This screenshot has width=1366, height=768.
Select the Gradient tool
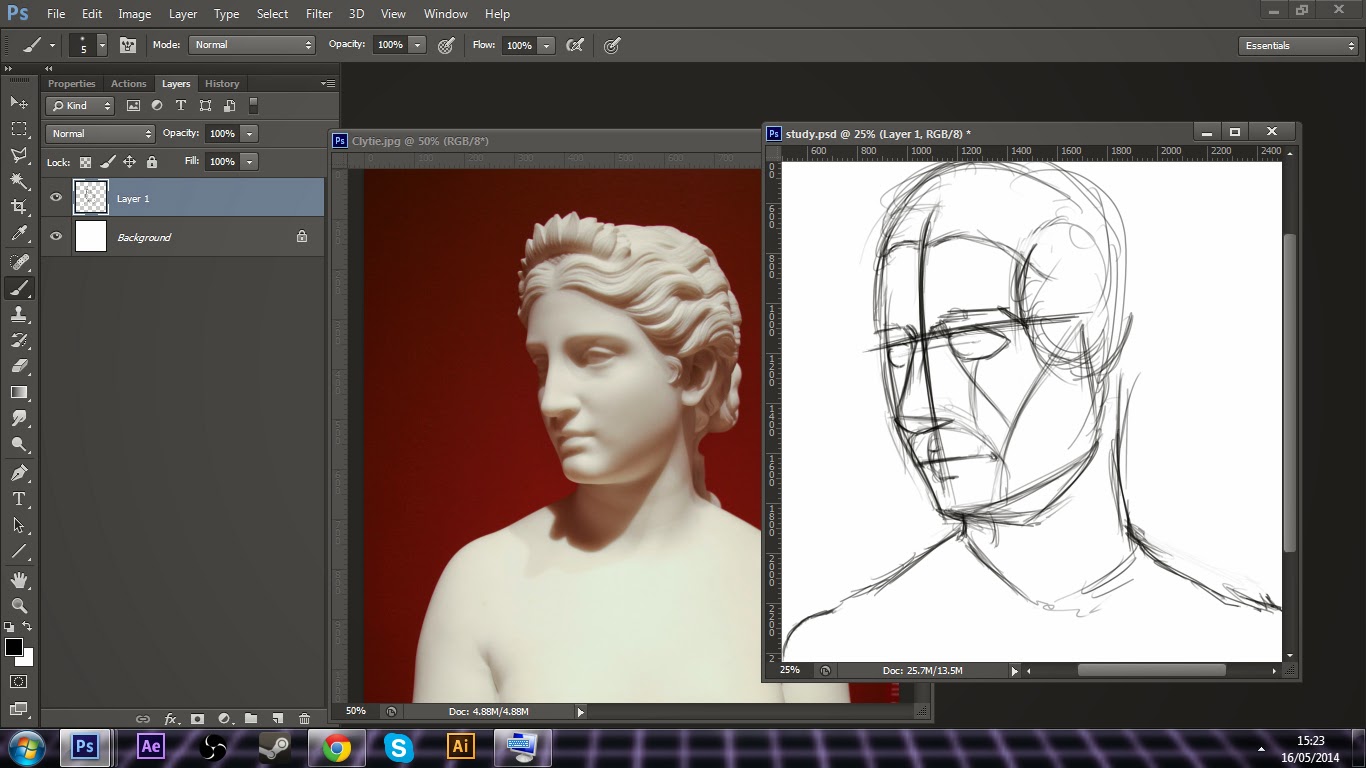(x=19, y=392)
